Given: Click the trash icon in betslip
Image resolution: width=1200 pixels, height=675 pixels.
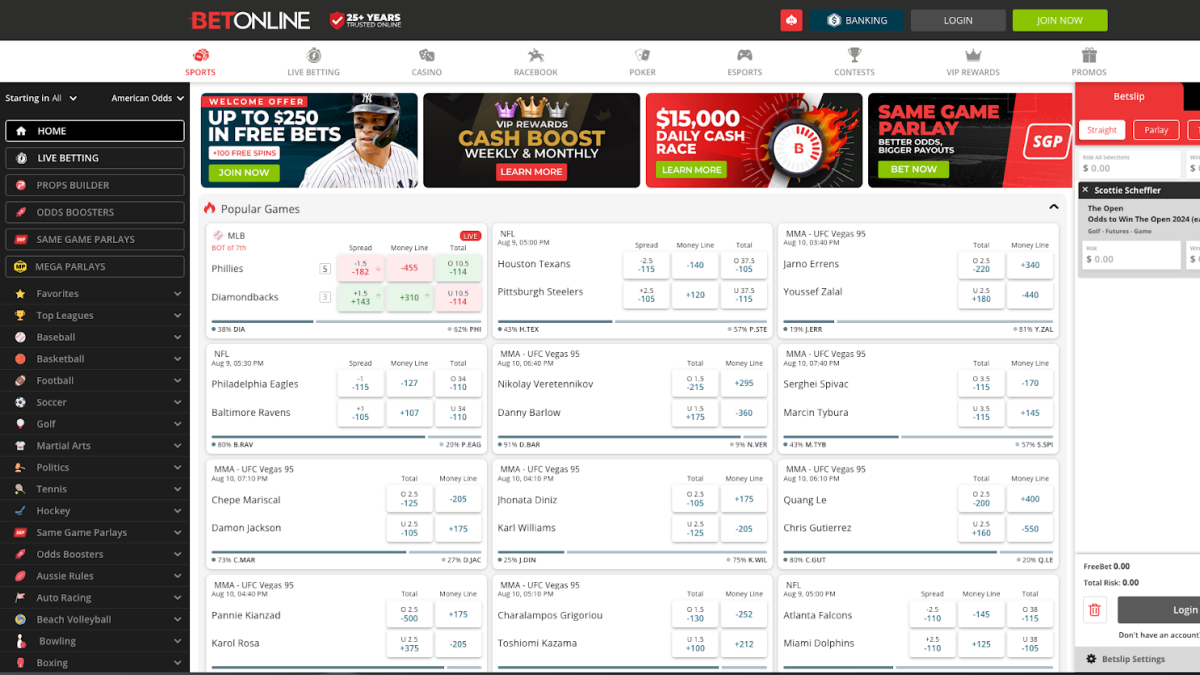Looking at the screenshot, I should (1094, 609).
